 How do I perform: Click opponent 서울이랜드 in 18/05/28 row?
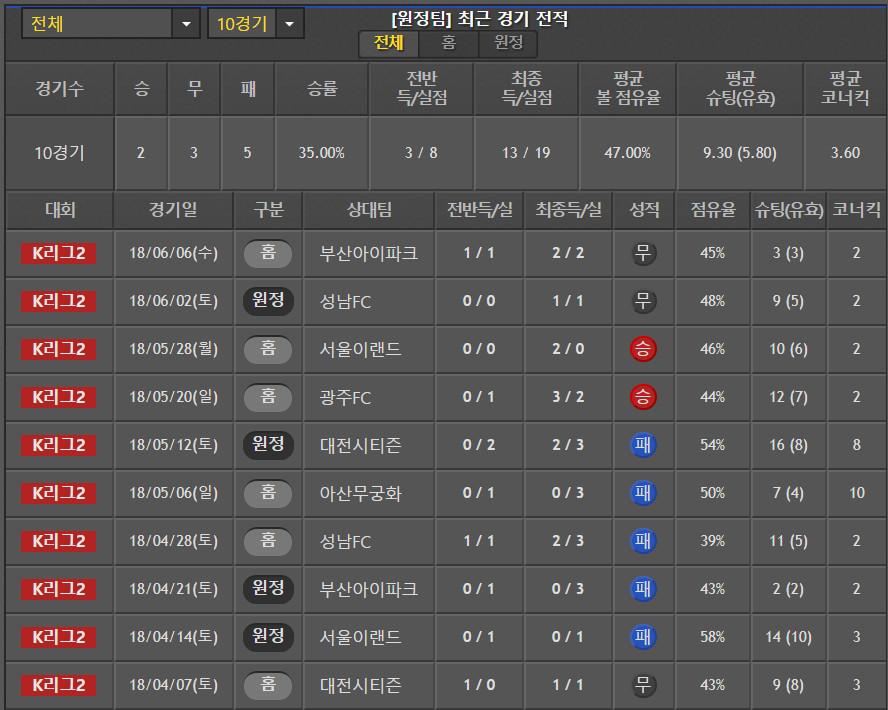[361, 349]
